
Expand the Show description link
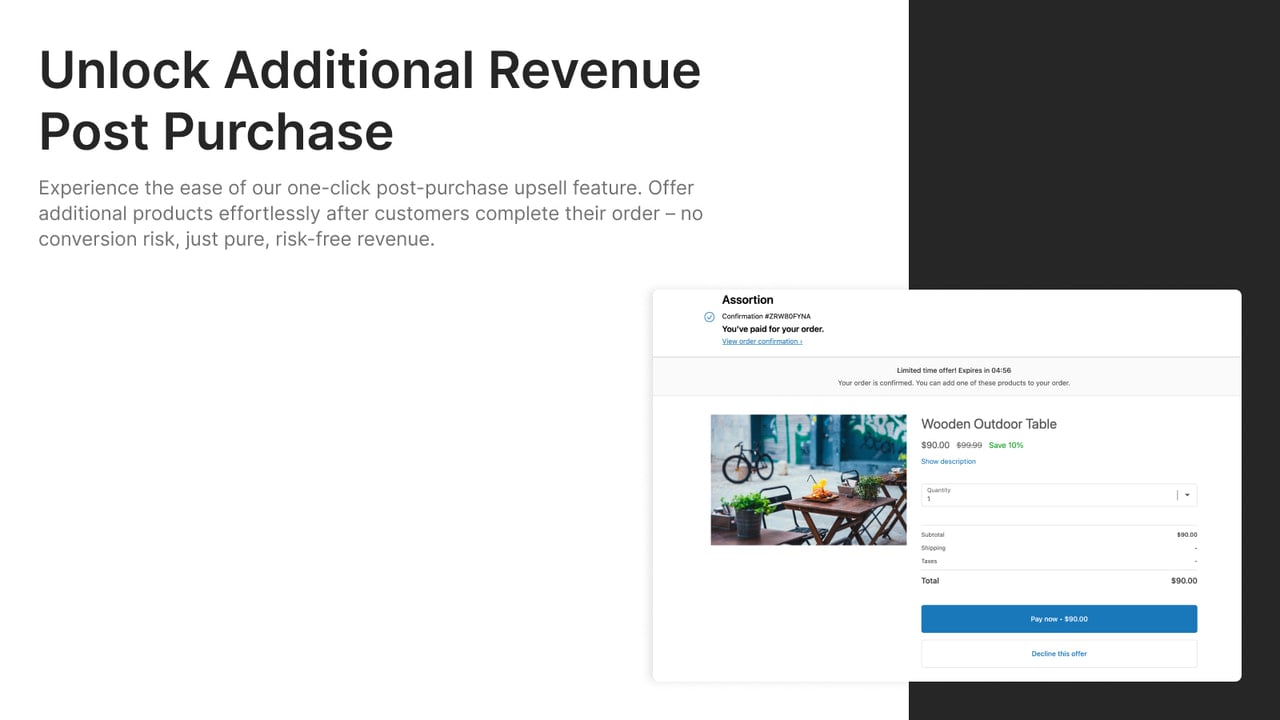coord(948,462)
